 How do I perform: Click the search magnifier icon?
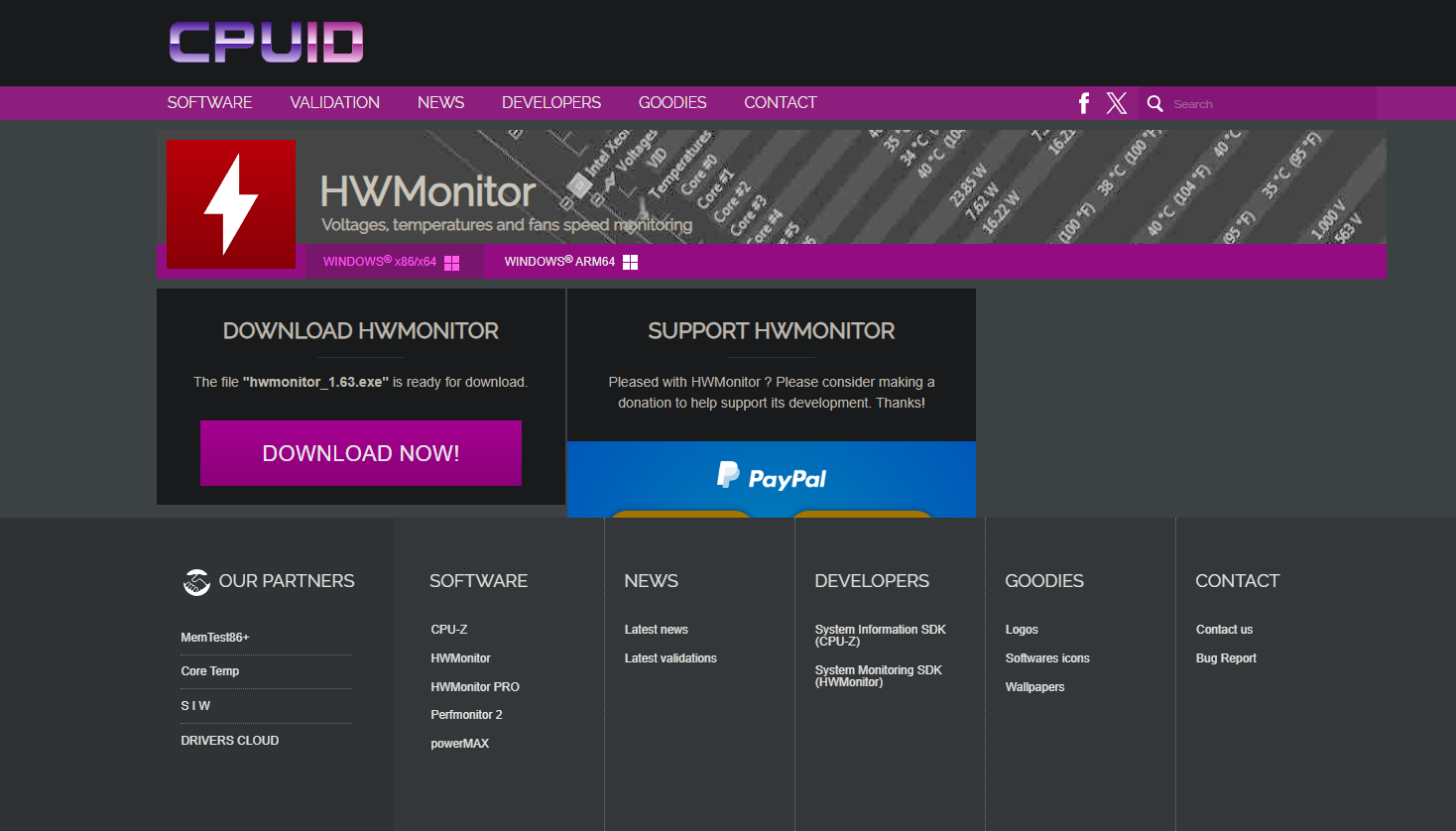(x=1154, y=104)
